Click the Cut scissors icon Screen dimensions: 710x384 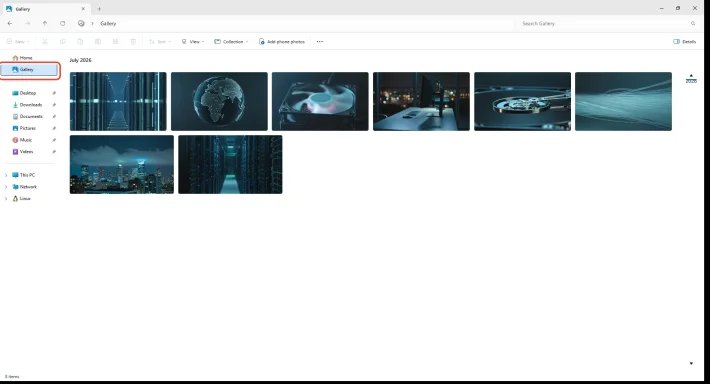(x=45, y=42)
